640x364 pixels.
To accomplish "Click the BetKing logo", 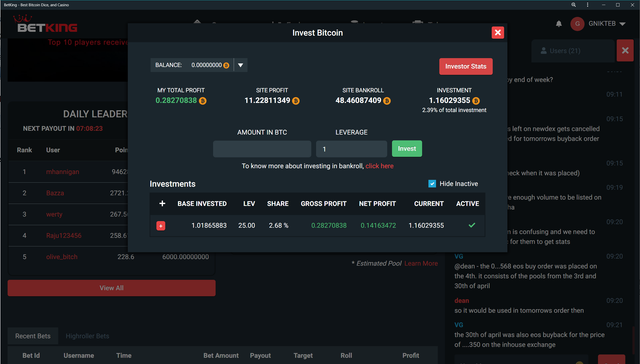I will [x=45, y=24].
